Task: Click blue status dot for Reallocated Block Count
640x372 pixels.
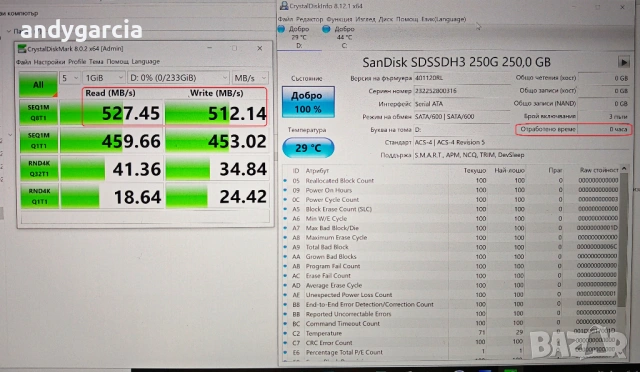Action: (x=285, y=180)
